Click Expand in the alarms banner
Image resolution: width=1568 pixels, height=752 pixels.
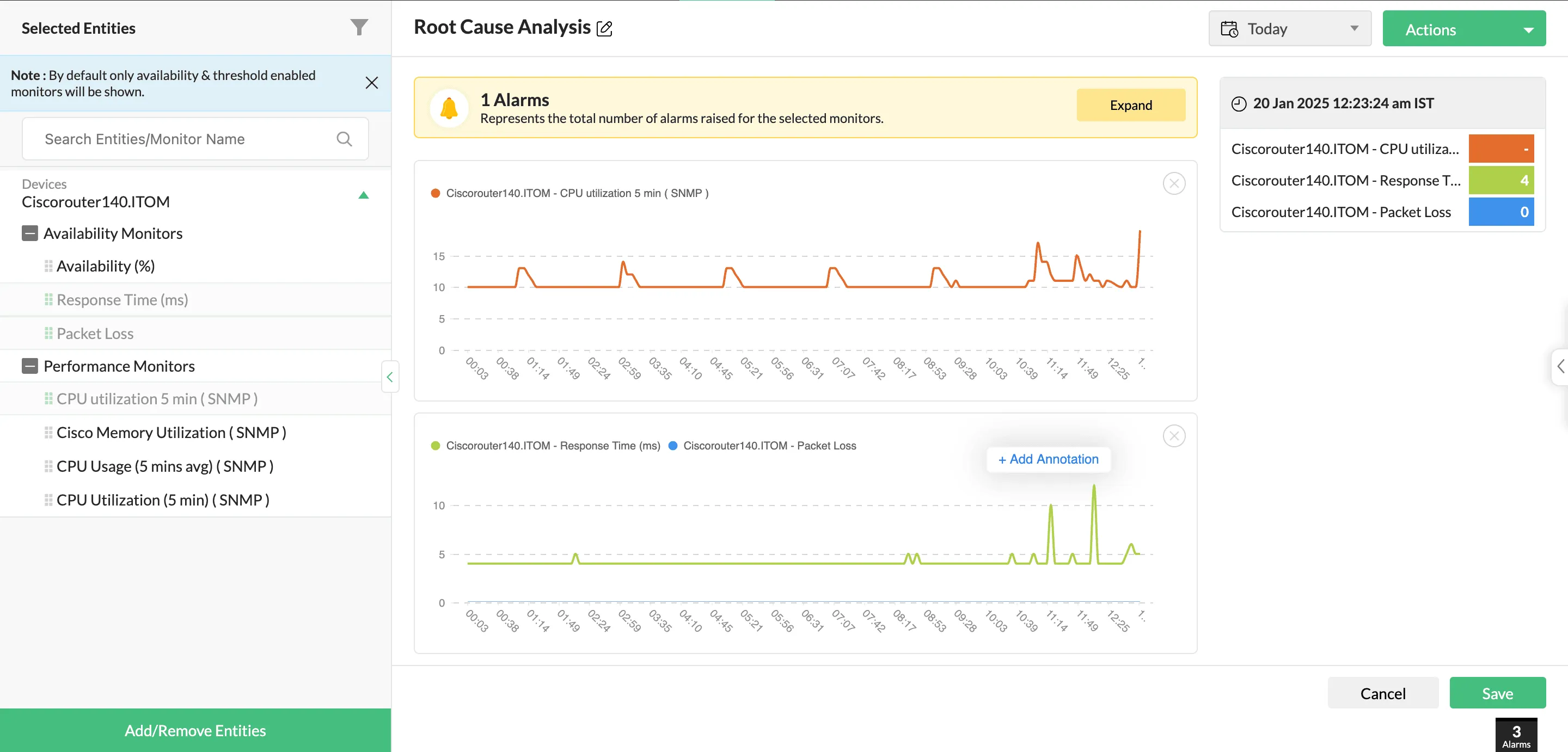pyautogui.click(x=1130, y=104)
